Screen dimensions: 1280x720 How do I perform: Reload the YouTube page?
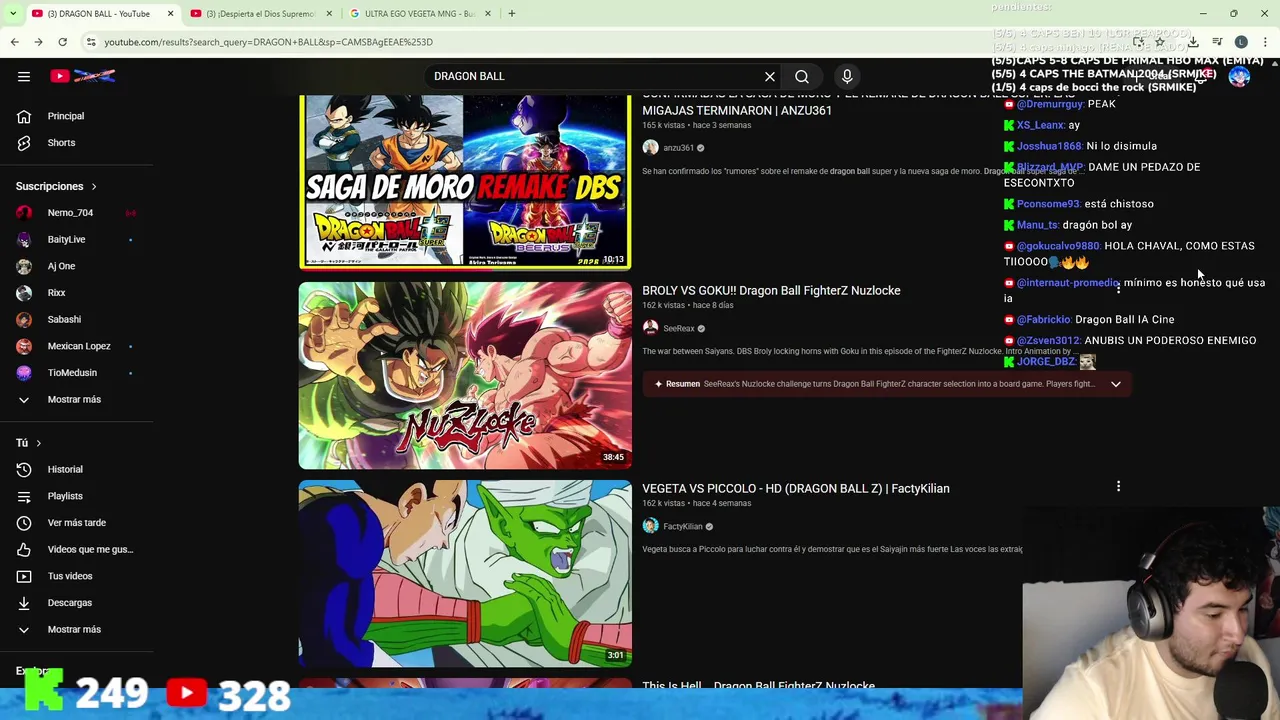(x=62, y=42)
